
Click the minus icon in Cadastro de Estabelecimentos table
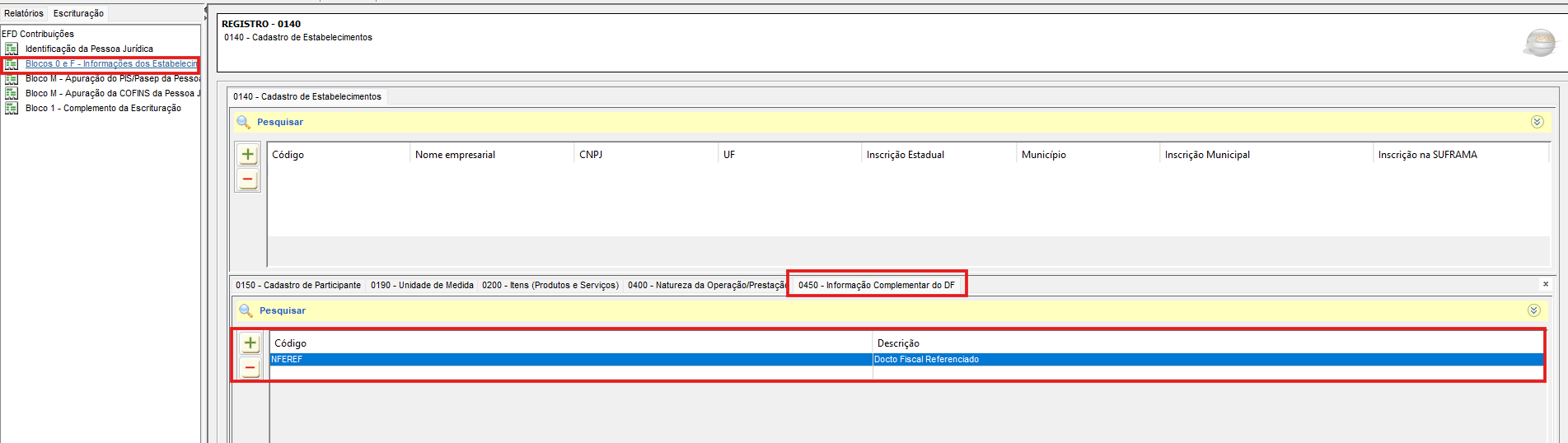point(247,179)
